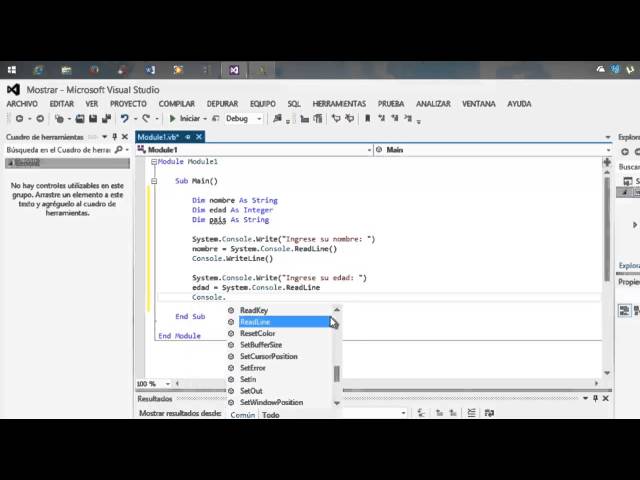The image size is (640, 480).
Task: Open Cuadro de herramientas window options arrow
Action: (x=104, y=137)
